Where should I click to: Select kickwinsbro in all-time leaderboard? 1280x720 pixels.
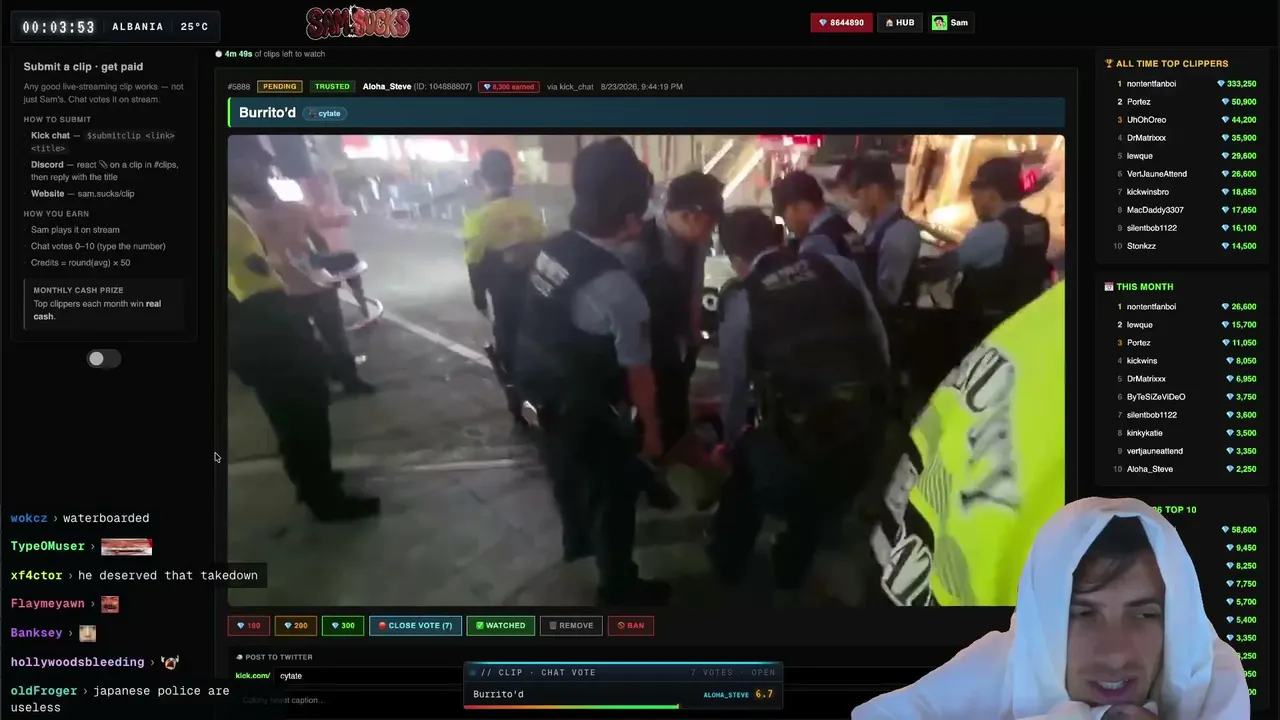point(1148,192)
